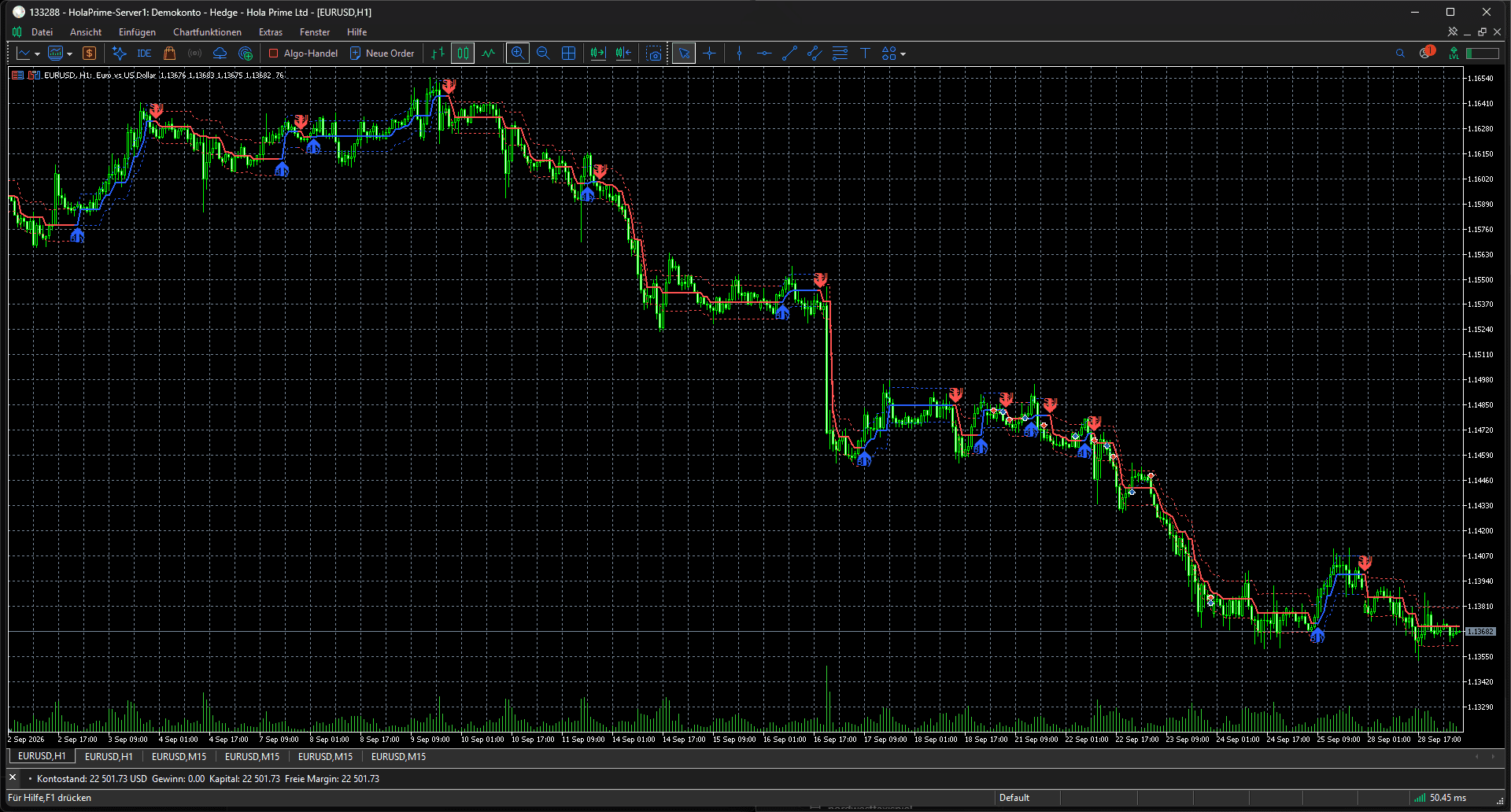Open the Fenster menu
This screenshot has width=1511, height=812.
[315, 32]
